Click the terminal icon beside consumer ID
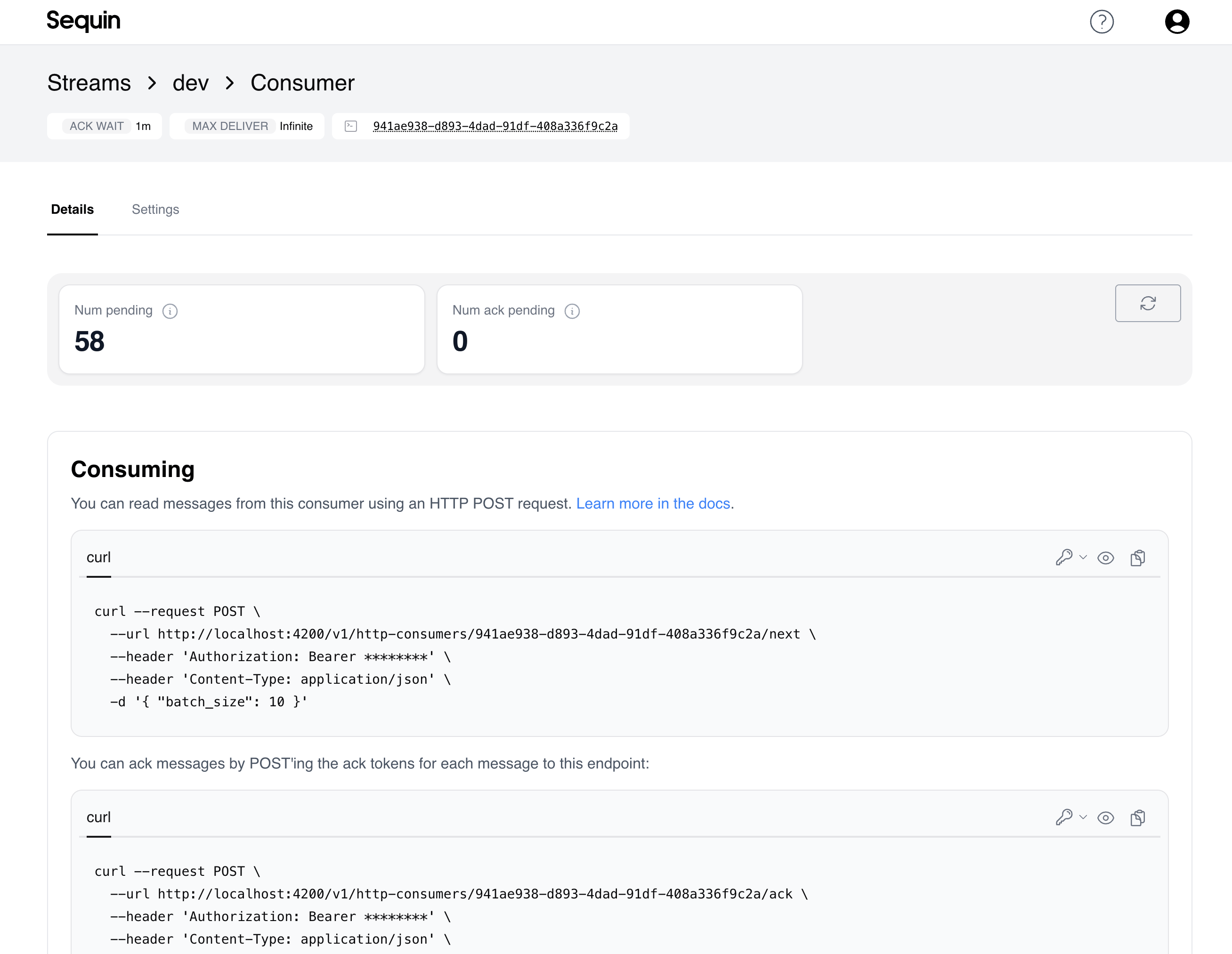1232x954 pixels. pos(351,126)
